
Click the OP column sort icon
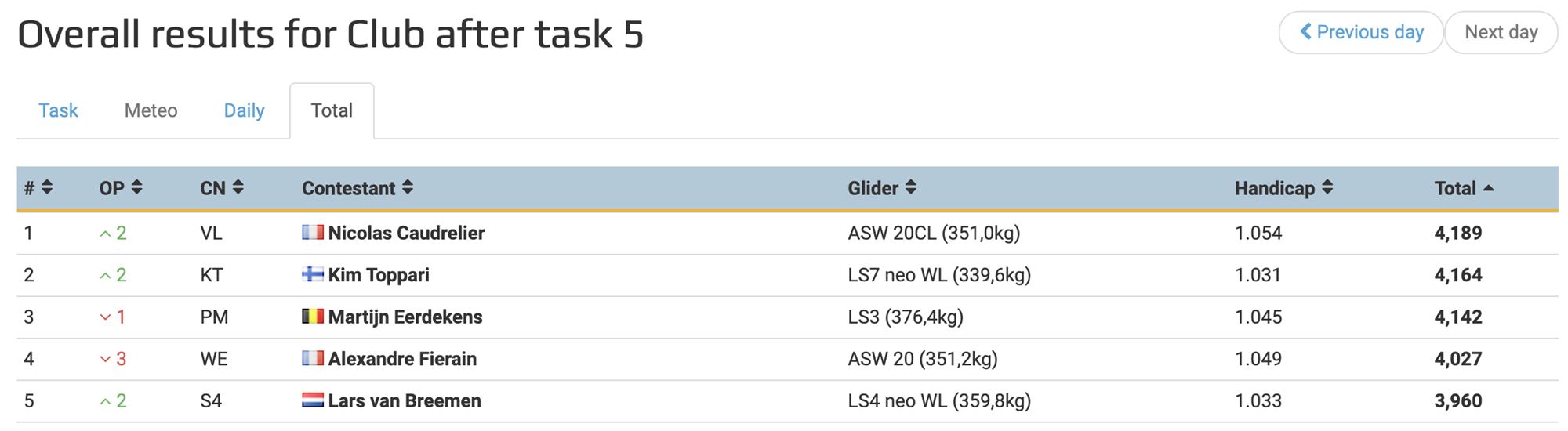137,188
